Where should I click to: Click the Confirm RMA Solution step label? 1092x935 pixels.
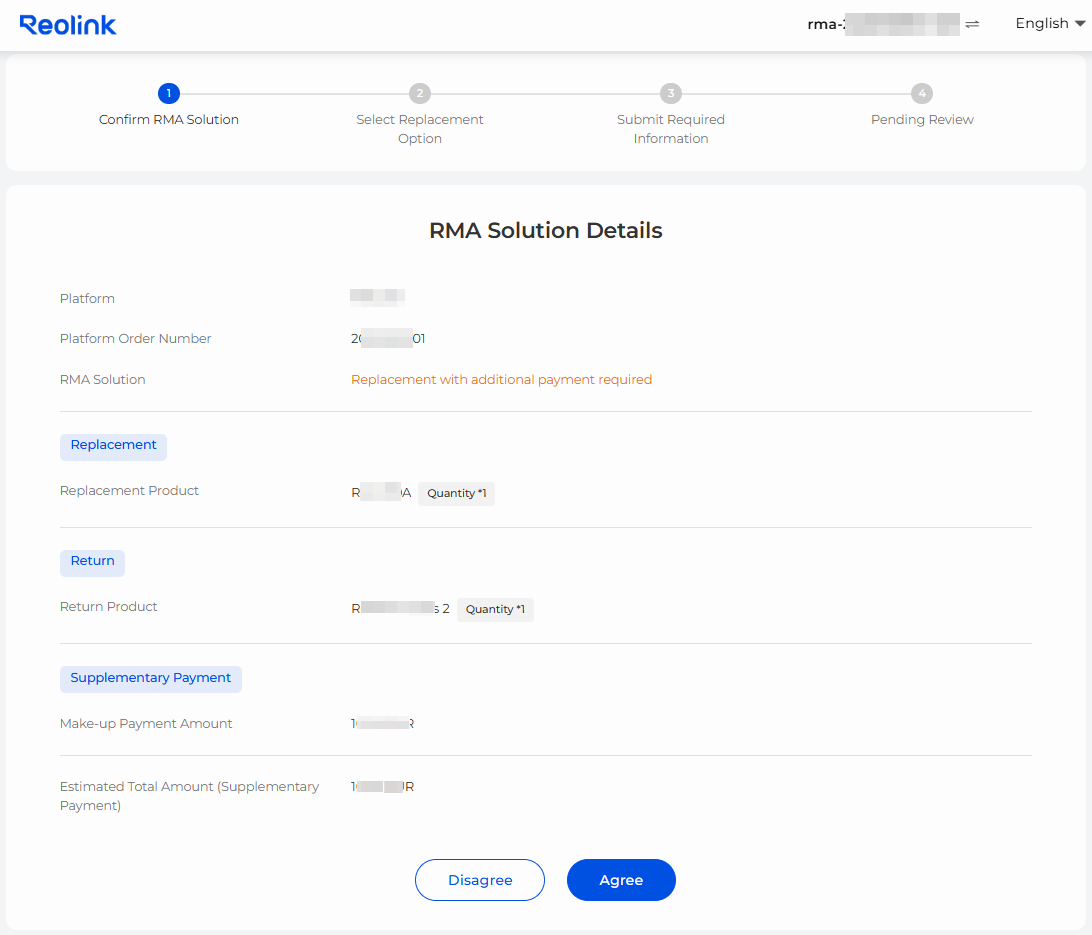point(168,119)
